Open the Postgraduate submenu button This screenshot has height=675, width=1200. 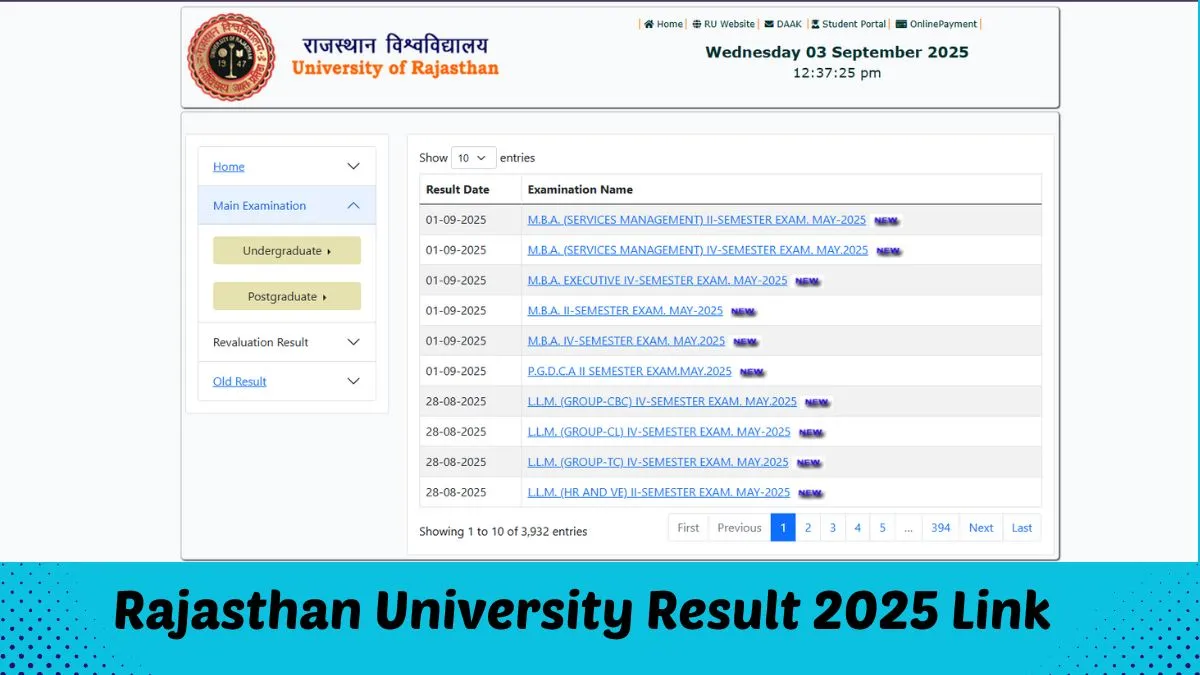287,297
